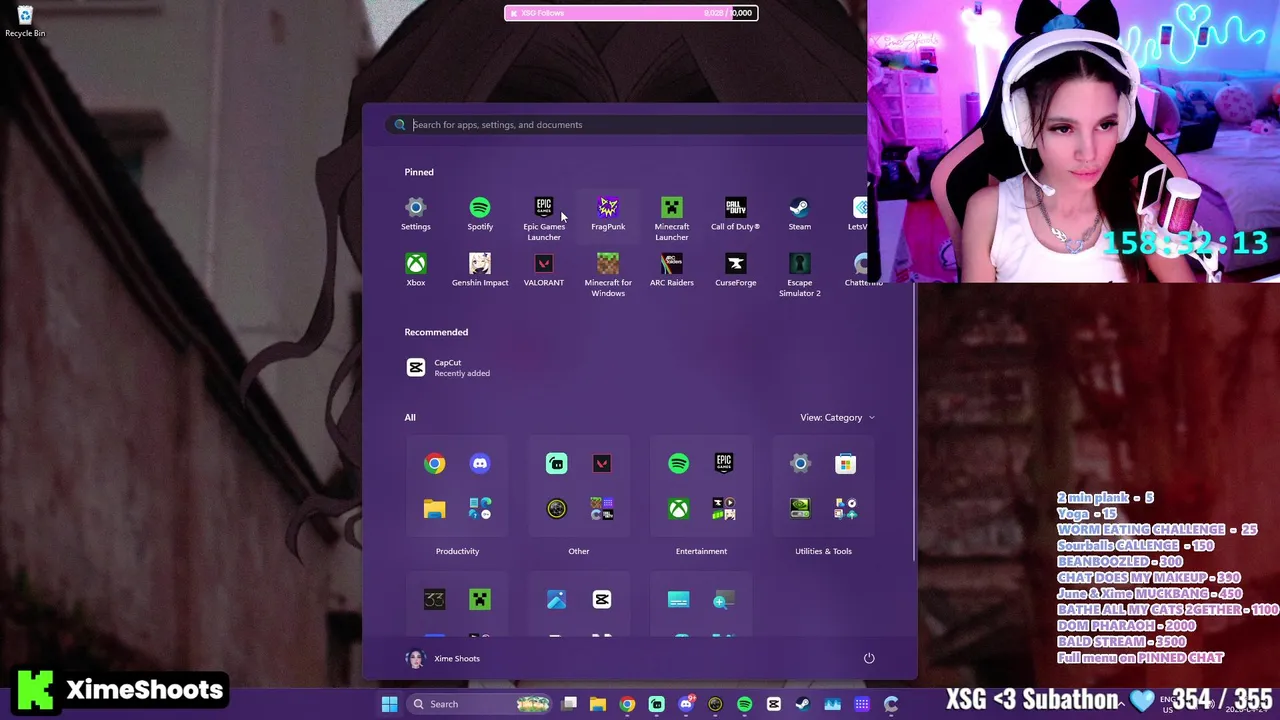Switch to Steam on the taskbar
The width and height of the screenshot is (1280, 720).
pos(803,704)
